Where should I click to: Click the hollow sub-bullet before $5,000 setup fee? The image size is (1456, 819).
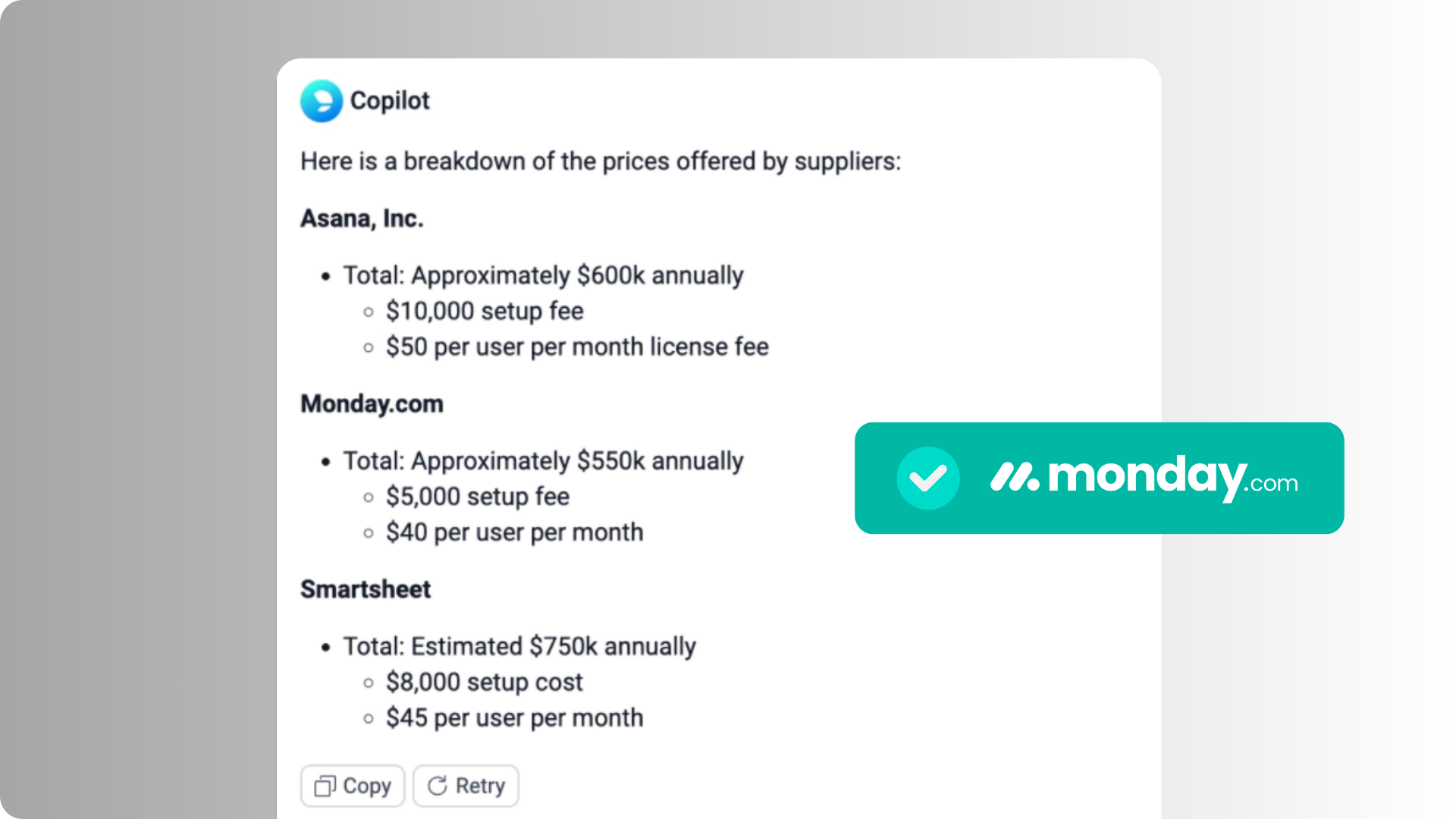tap(369, 497)
